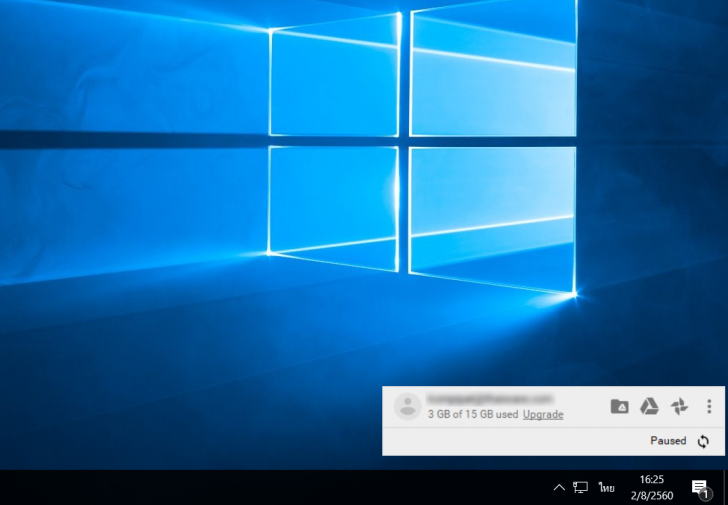Screen dimensions: 728x505
Task: Open the Google Drive folder icon
Action: 619,406
